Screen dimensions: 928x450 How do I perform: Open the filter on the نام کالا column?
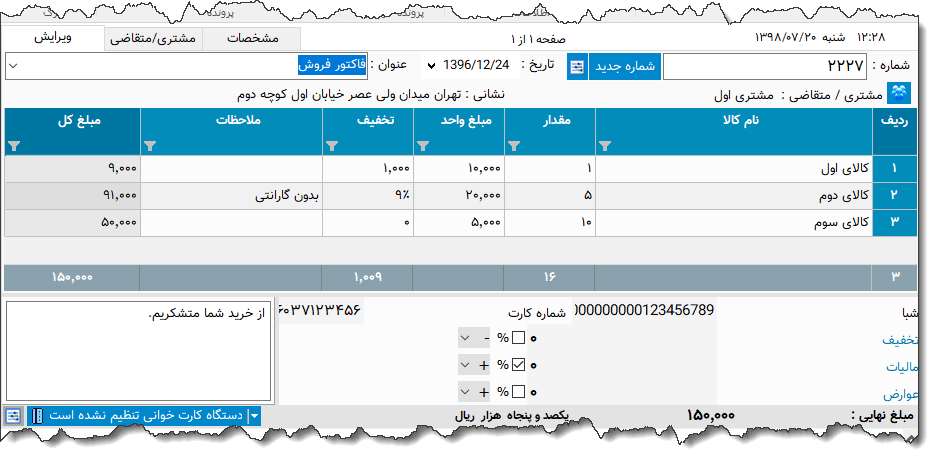(605, 145)
